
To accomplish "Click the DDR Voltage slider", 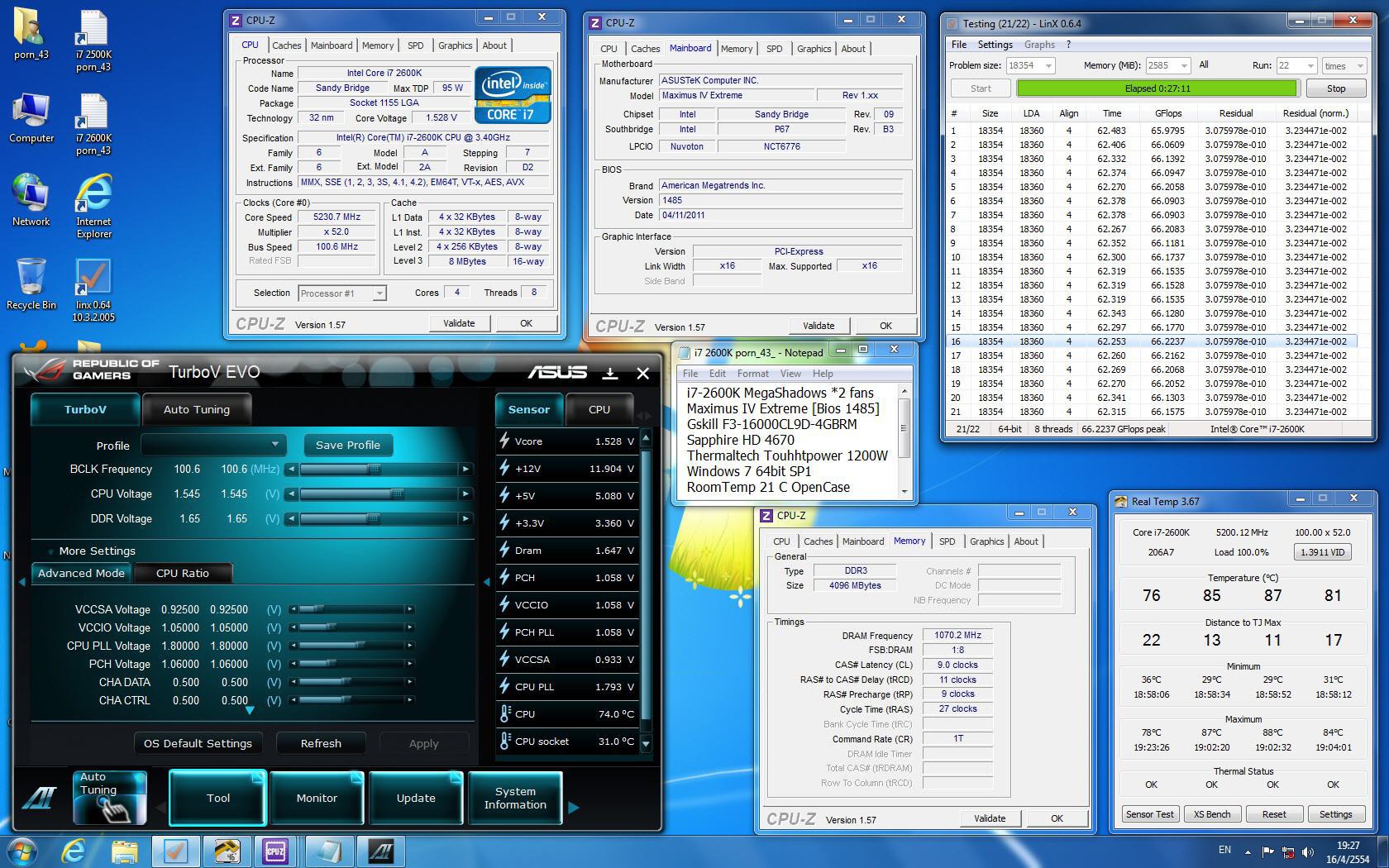I will (379, 519).
